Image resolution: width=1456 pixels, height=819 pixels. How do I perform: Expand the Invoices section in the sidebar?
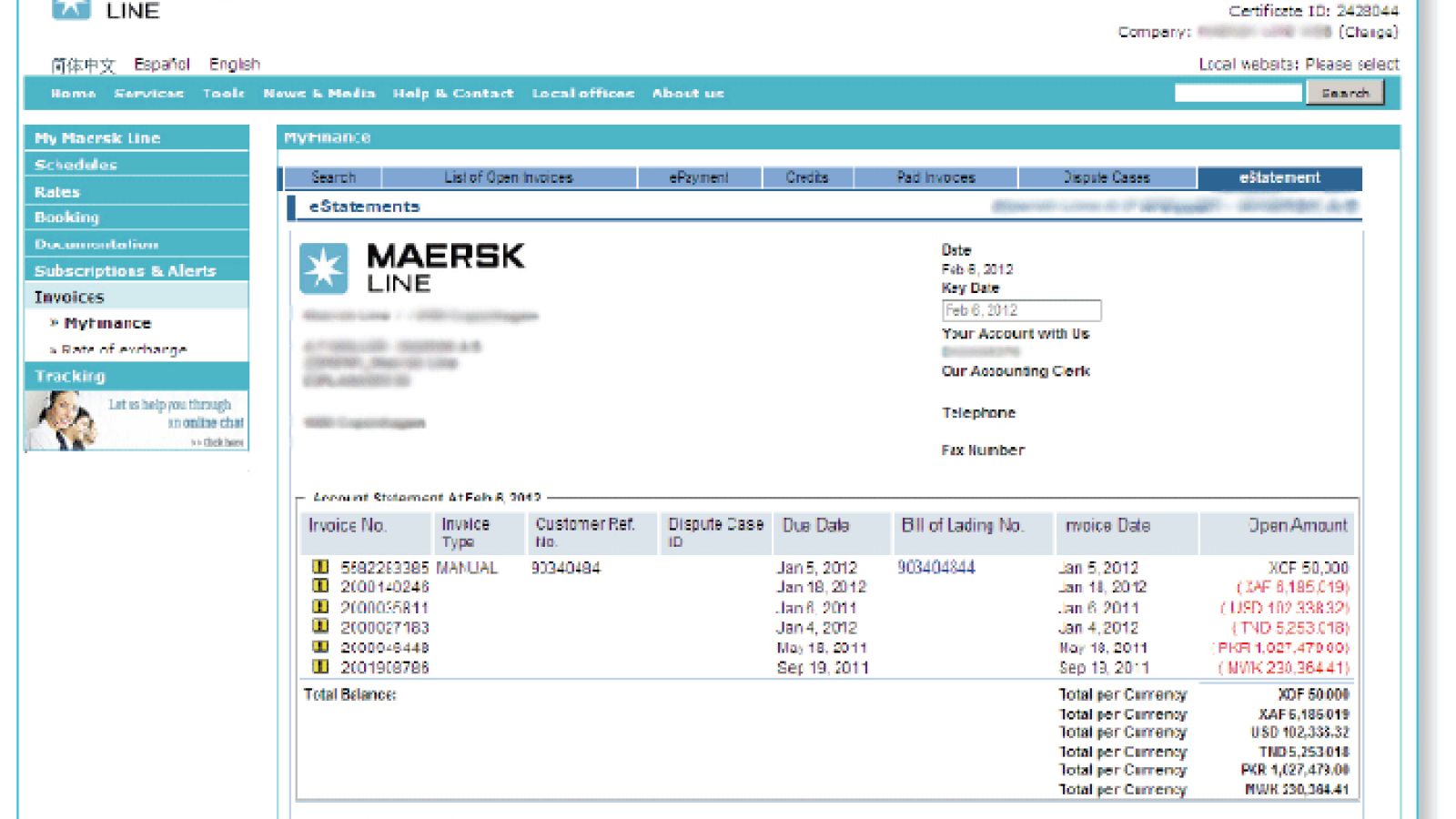coord(68,297)
